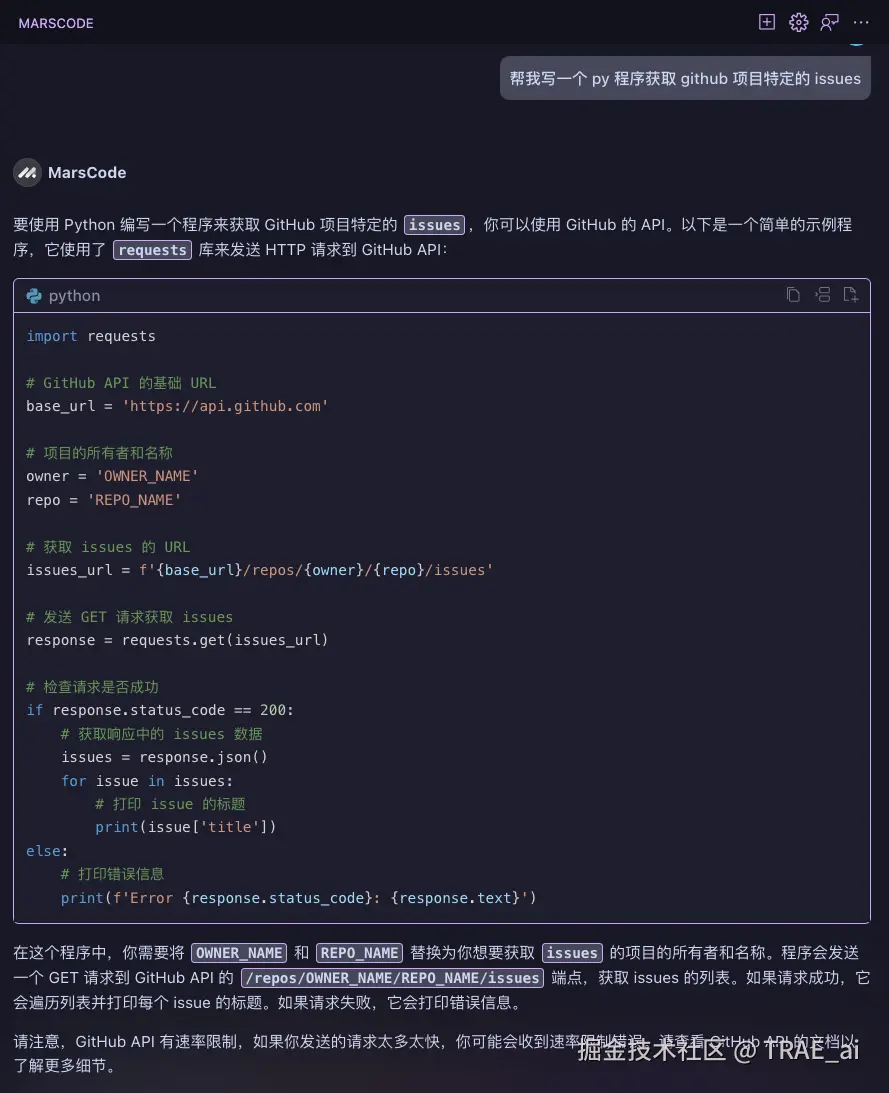Click the 'import requests' code line
The image size is (889, 1093).
(x=91, y=336)
